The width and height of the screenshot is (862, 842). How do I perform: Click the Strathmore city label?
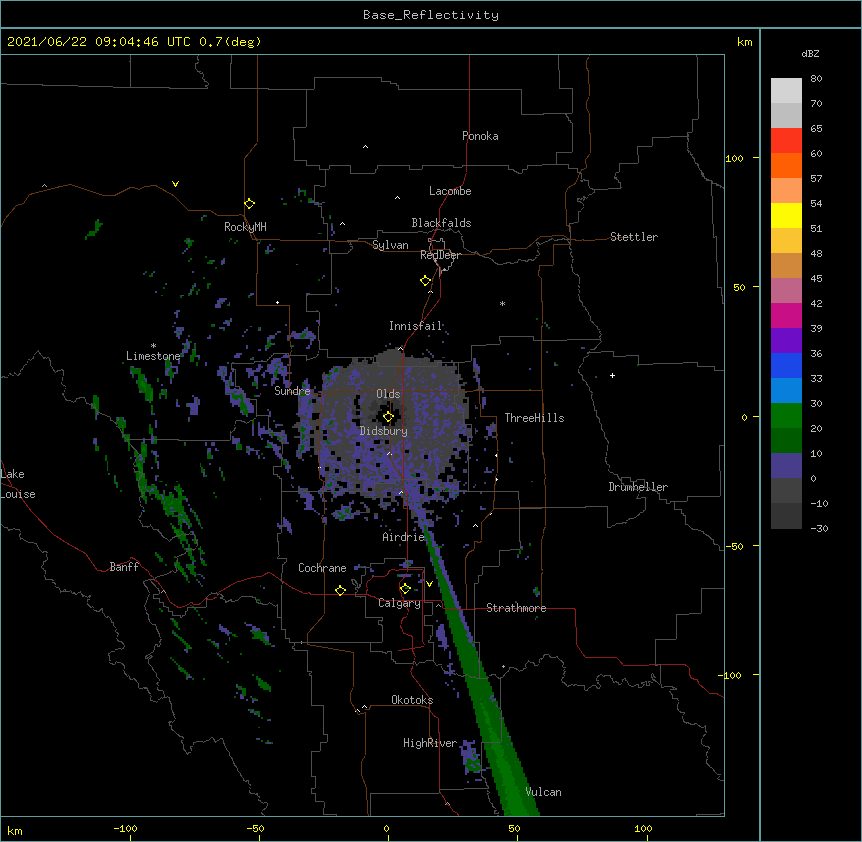[516, 608]
